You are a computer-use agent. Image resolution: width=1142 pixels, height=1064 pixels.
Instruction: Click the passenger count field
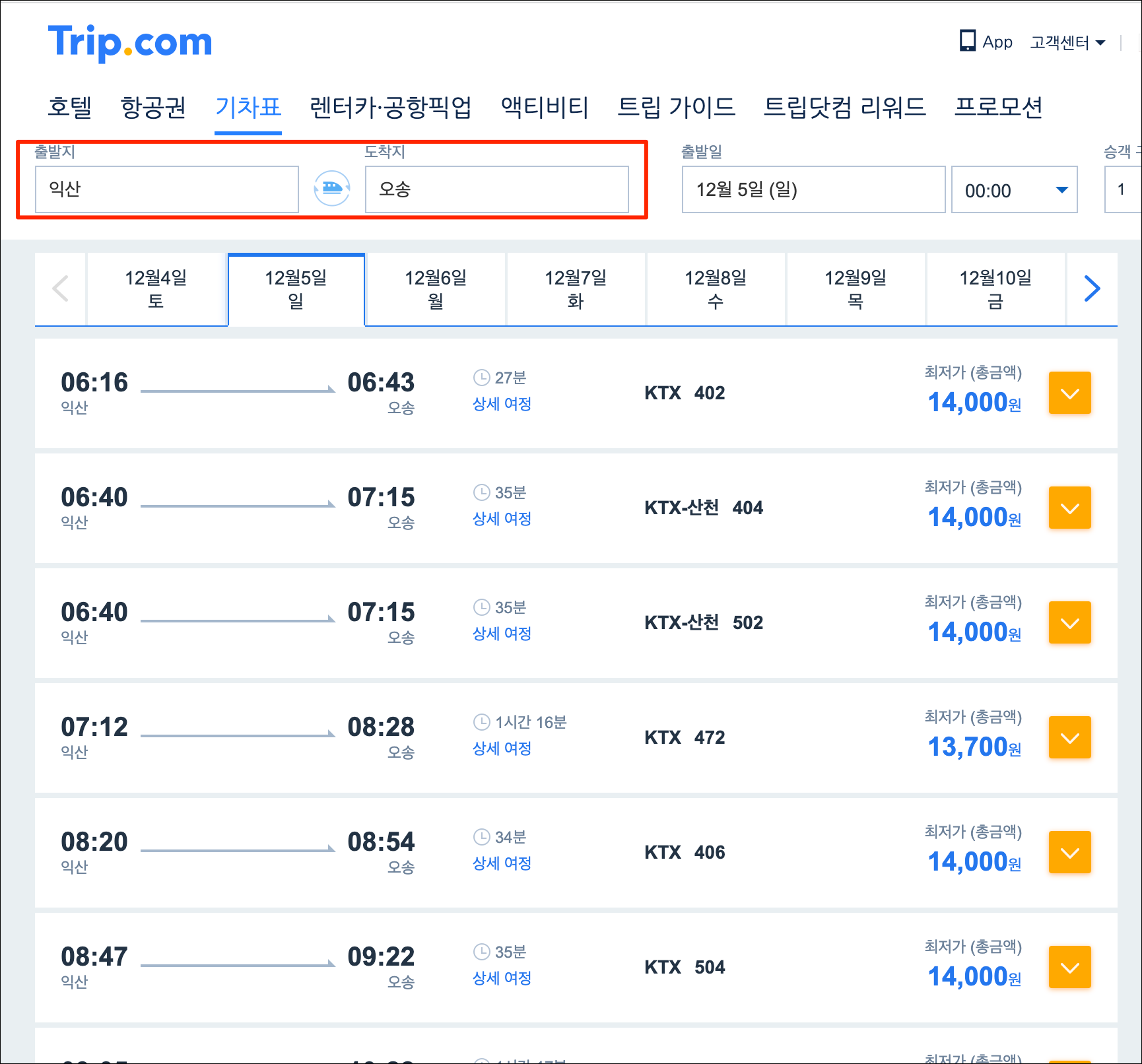click(1123, 189)
